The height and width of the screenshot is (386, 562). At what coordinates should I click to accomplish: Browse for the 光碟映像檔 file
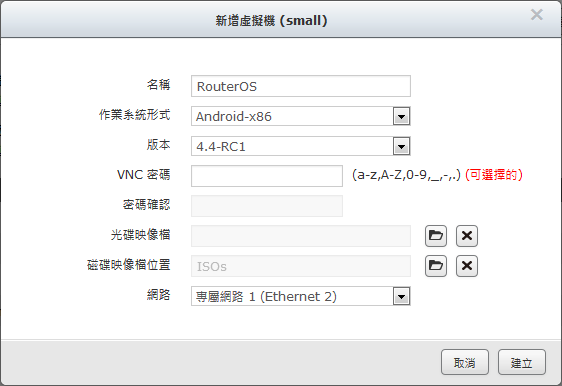pos(436,236)
